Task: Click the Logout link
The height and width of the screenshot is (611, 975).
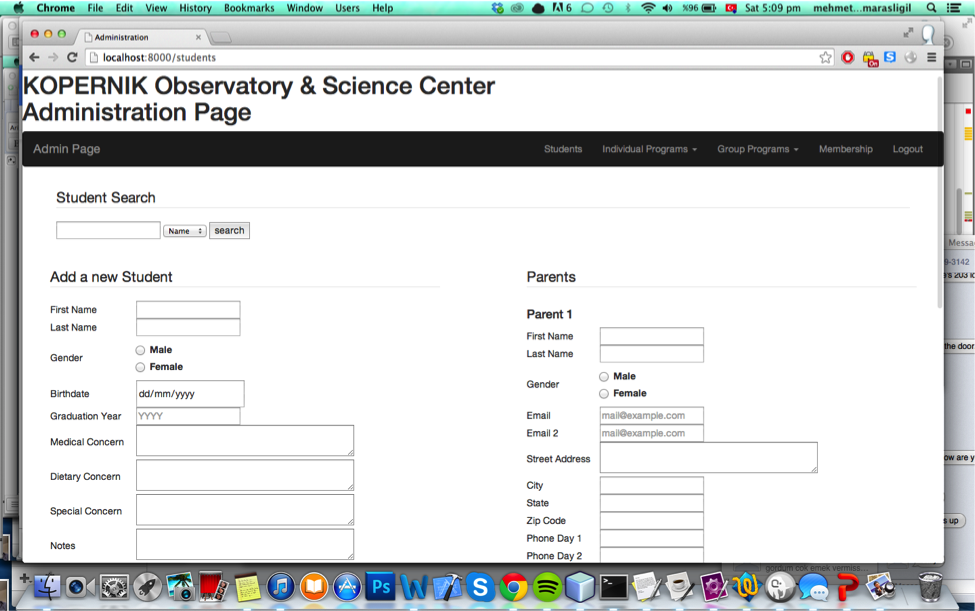Action: pos(907,149)
